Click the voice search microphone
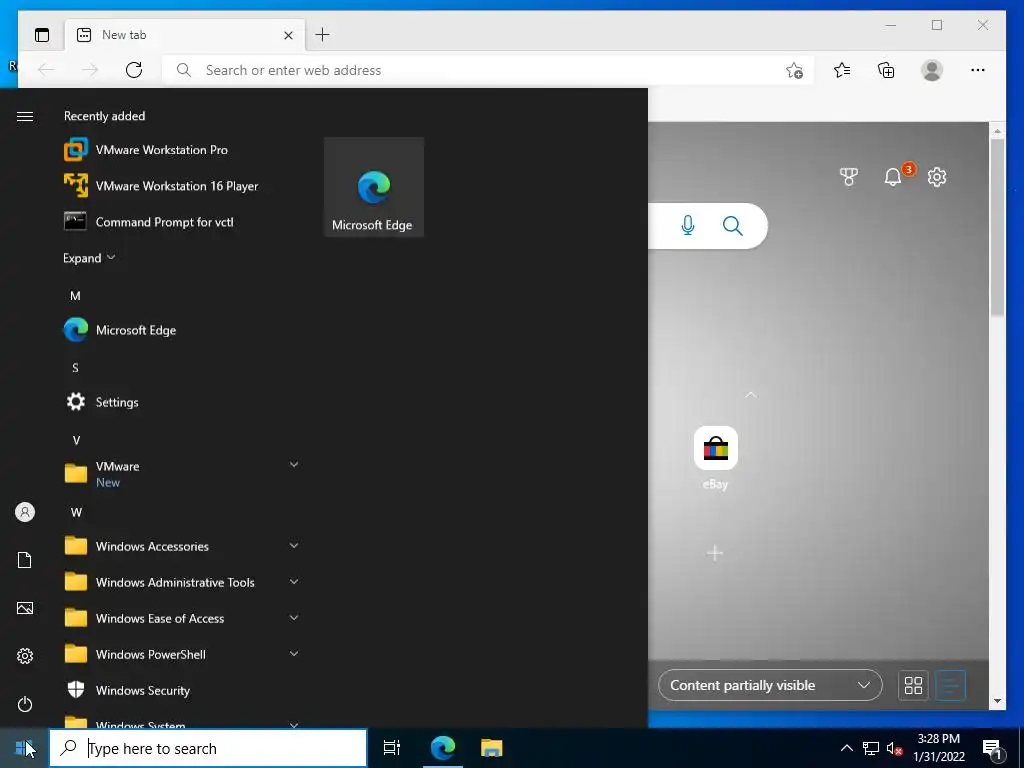Image resolution: width=1024 pixels, height=768 pixels. click(688, 226)
